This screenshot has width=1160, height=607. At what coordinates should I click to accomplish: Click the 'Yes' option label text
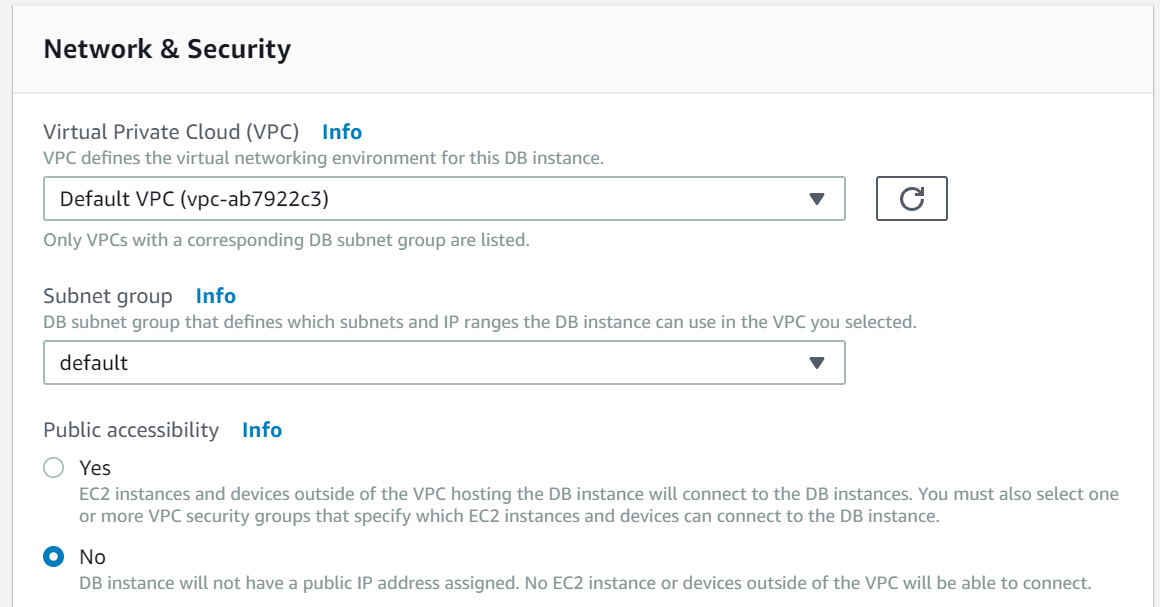pyautogui.click(x=95, y=468)
